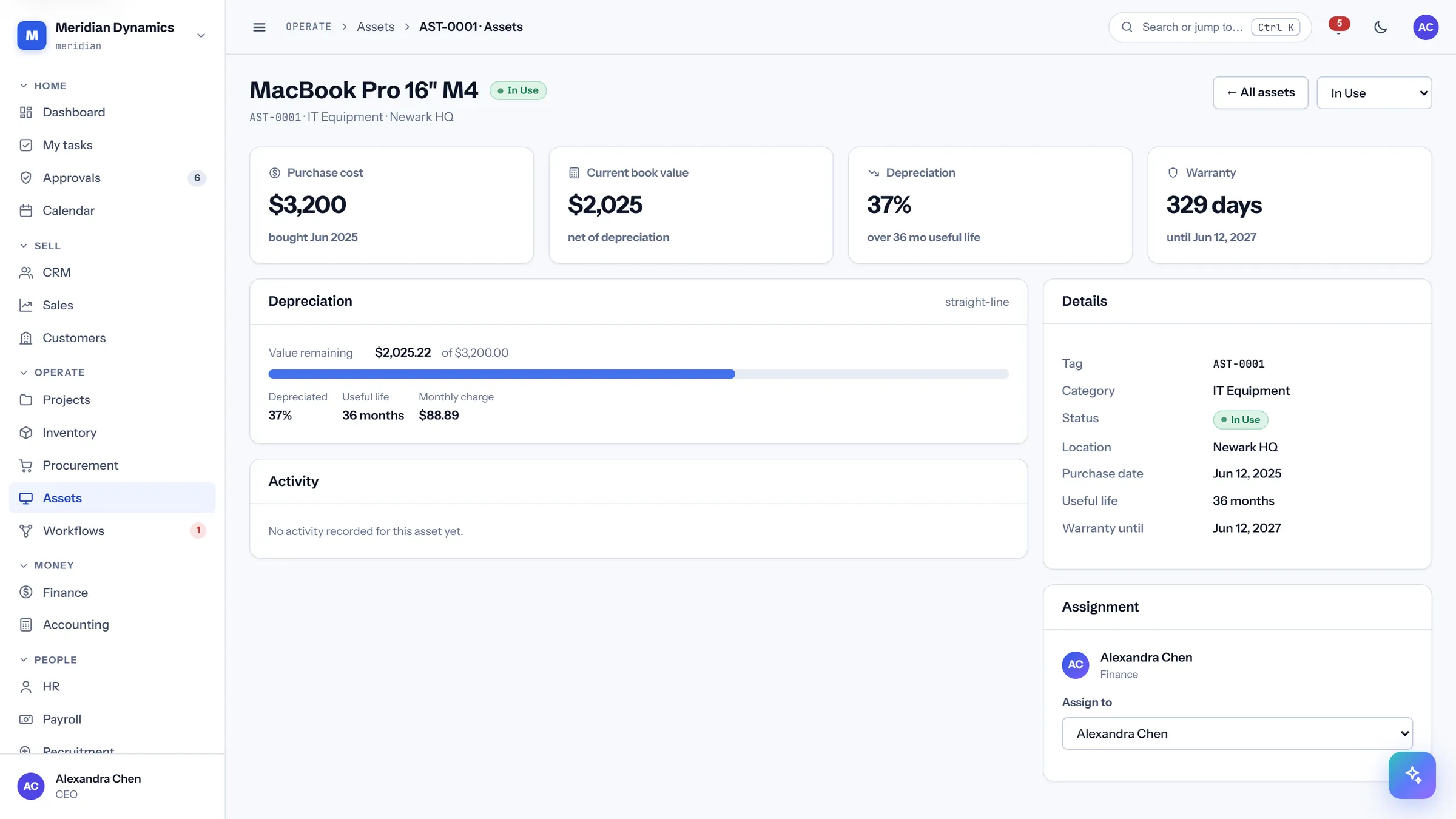Click the Calendar icon in sidebar

tap(25, 211)
